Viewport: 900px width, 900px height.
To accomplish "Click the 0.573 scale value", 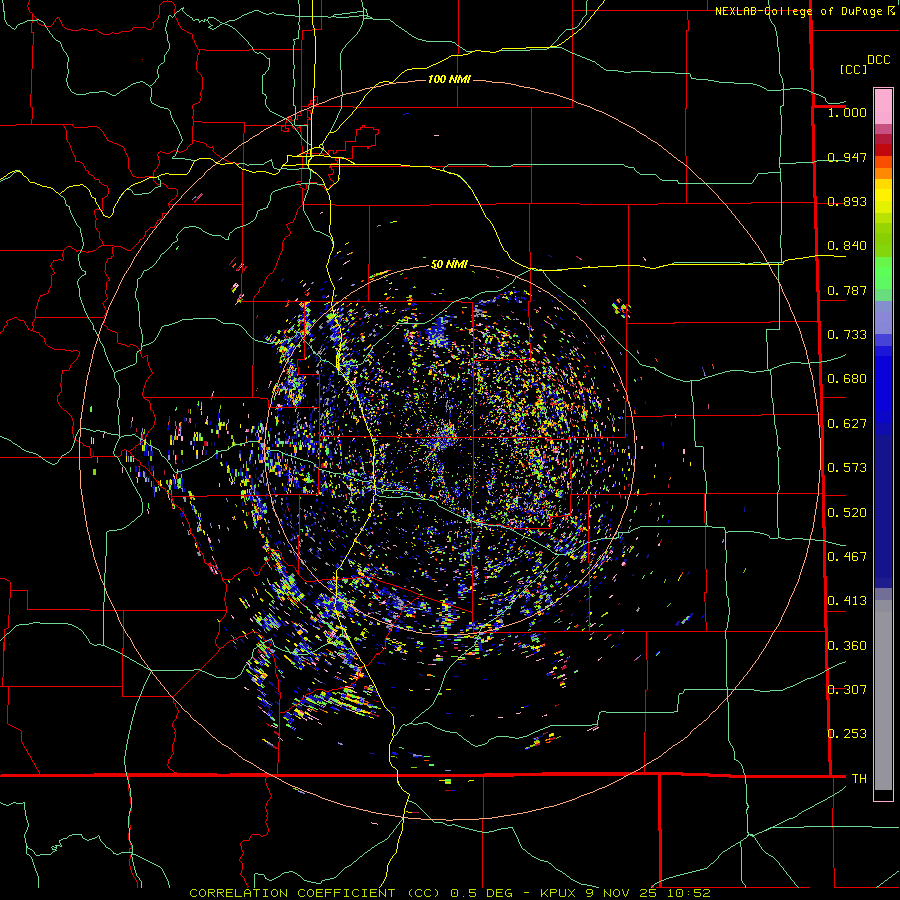I will [847, 468].
